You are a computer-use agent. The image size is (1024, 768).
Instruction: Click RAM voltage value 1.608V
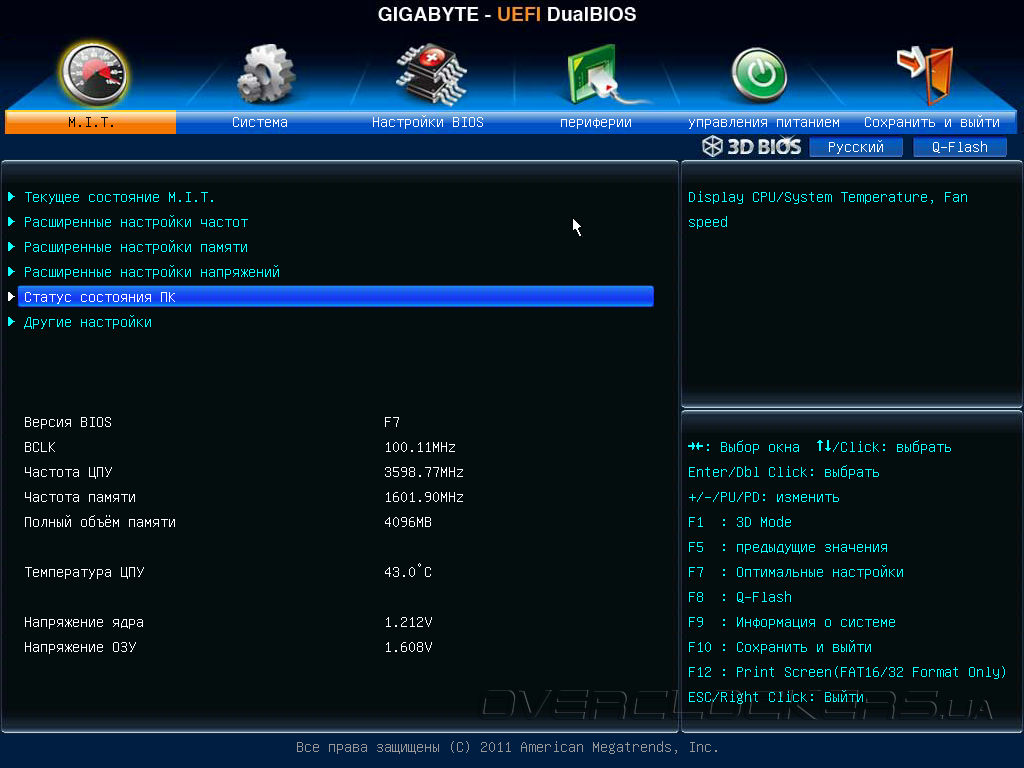click(408, 647)
